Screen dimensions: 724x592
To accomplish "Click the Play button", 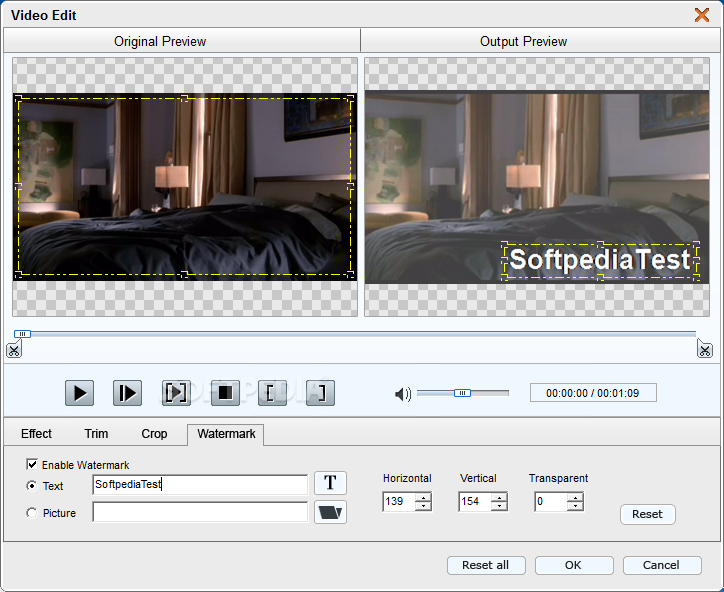I will click(x=79, y=393).
